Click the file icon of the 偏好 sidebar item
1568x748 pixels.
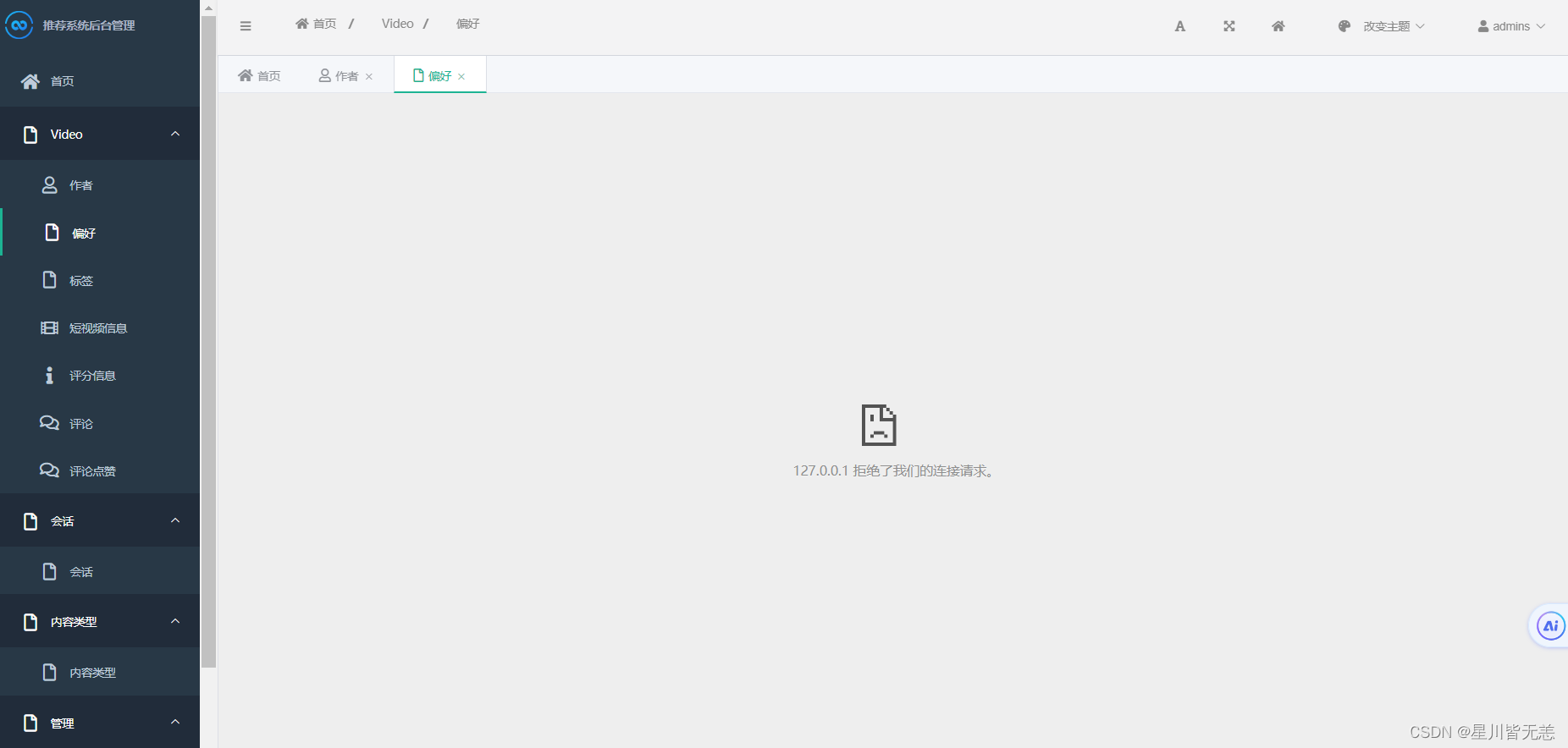point(52,233)
